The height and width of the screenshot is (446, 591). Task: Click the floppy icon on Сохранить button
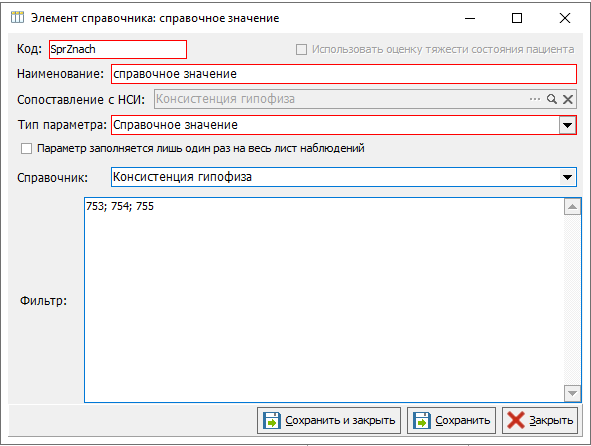tap(422, 420)
